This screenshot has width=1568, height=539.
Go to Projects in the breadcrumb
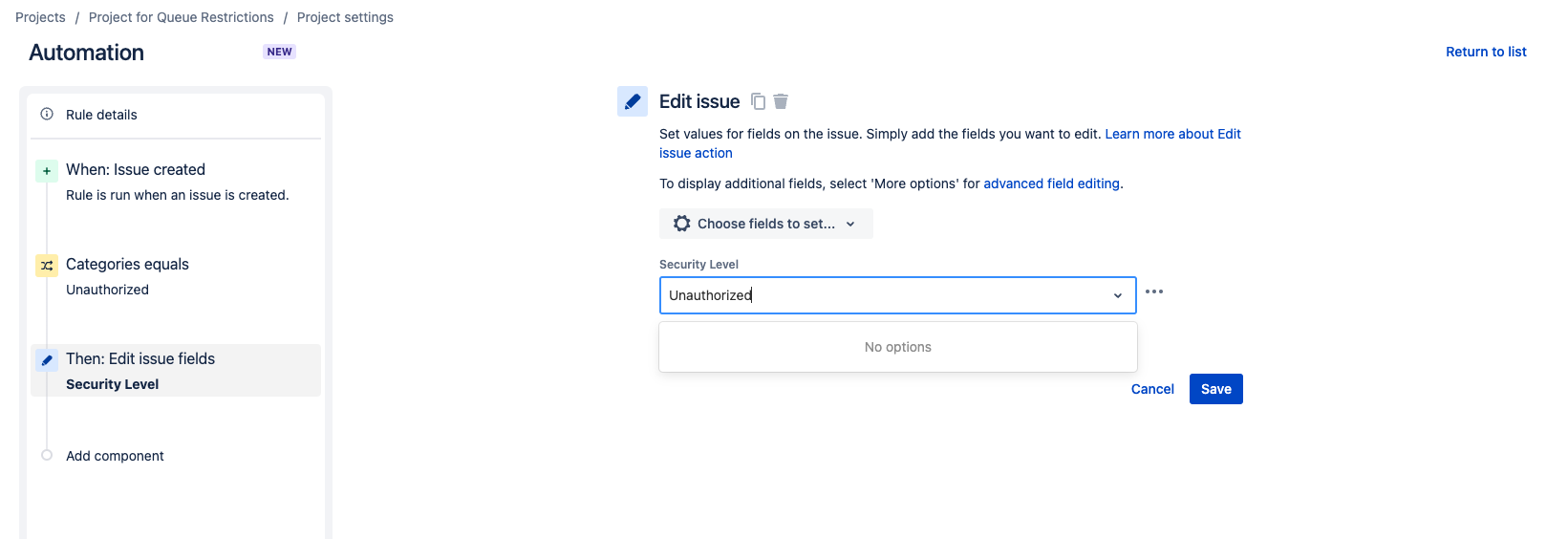pyautogui.click(x=40, y=17)
